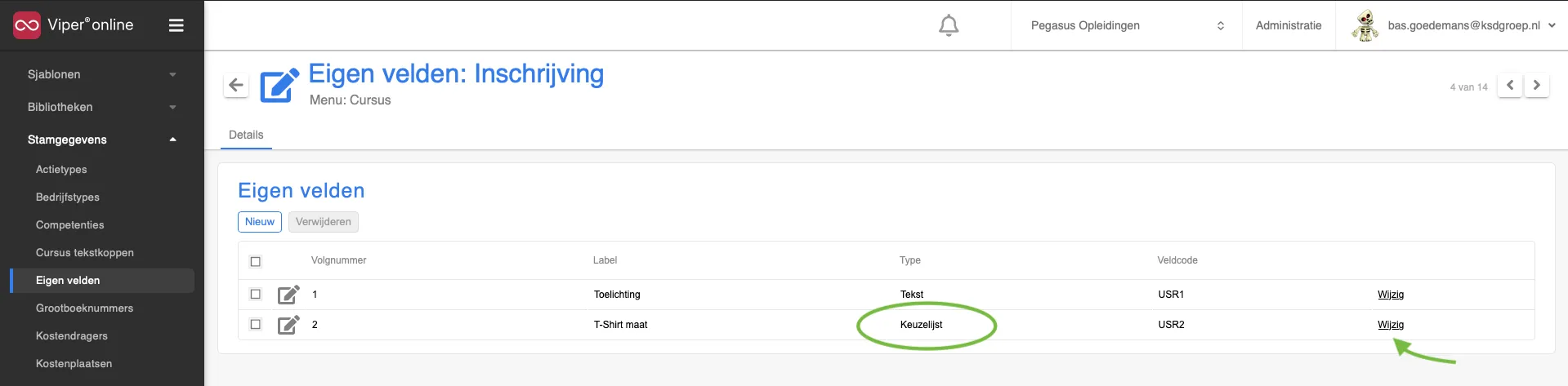1568x386 pixels.
Task: Open the Pegasus Opleidingen selector
Action: (x=1127, y=25)
